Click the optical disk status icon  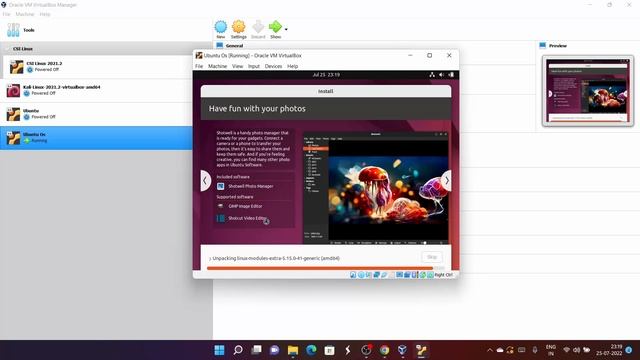click(x=361, y=275)
